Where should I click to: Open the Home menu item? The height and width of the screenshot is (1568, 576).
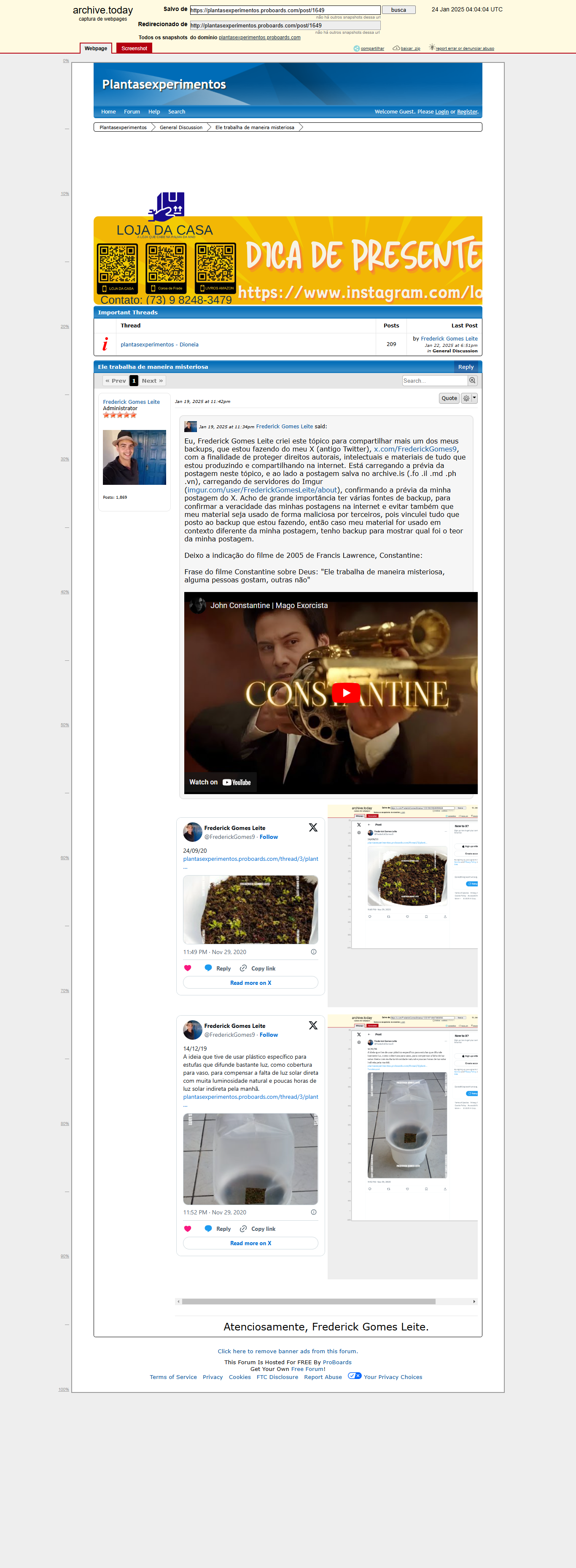[x=108, y=111]
